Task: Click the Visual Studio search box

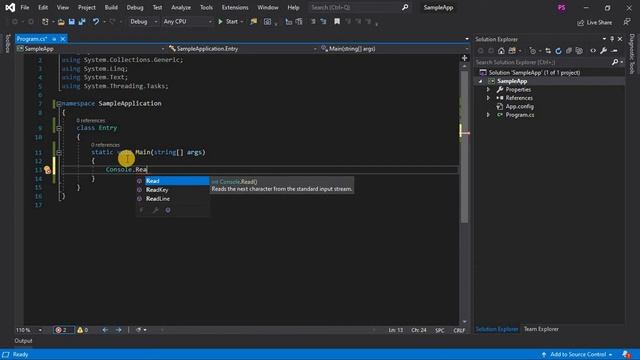Action: pyautogui.click(x=359, y=7)
